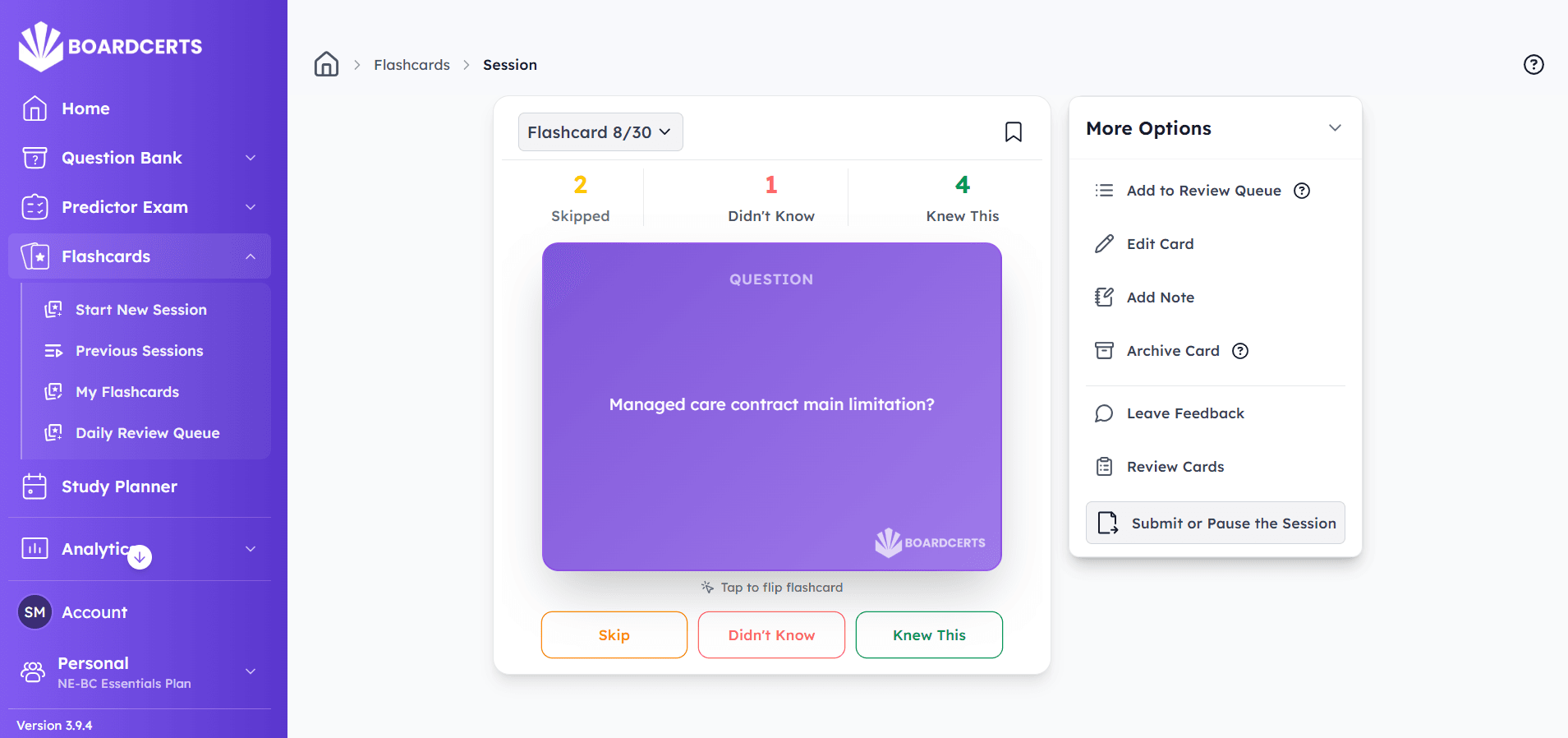Click the Didn't Know count 1
Viewport: 1568px width, 738px height.
(771, 185)
